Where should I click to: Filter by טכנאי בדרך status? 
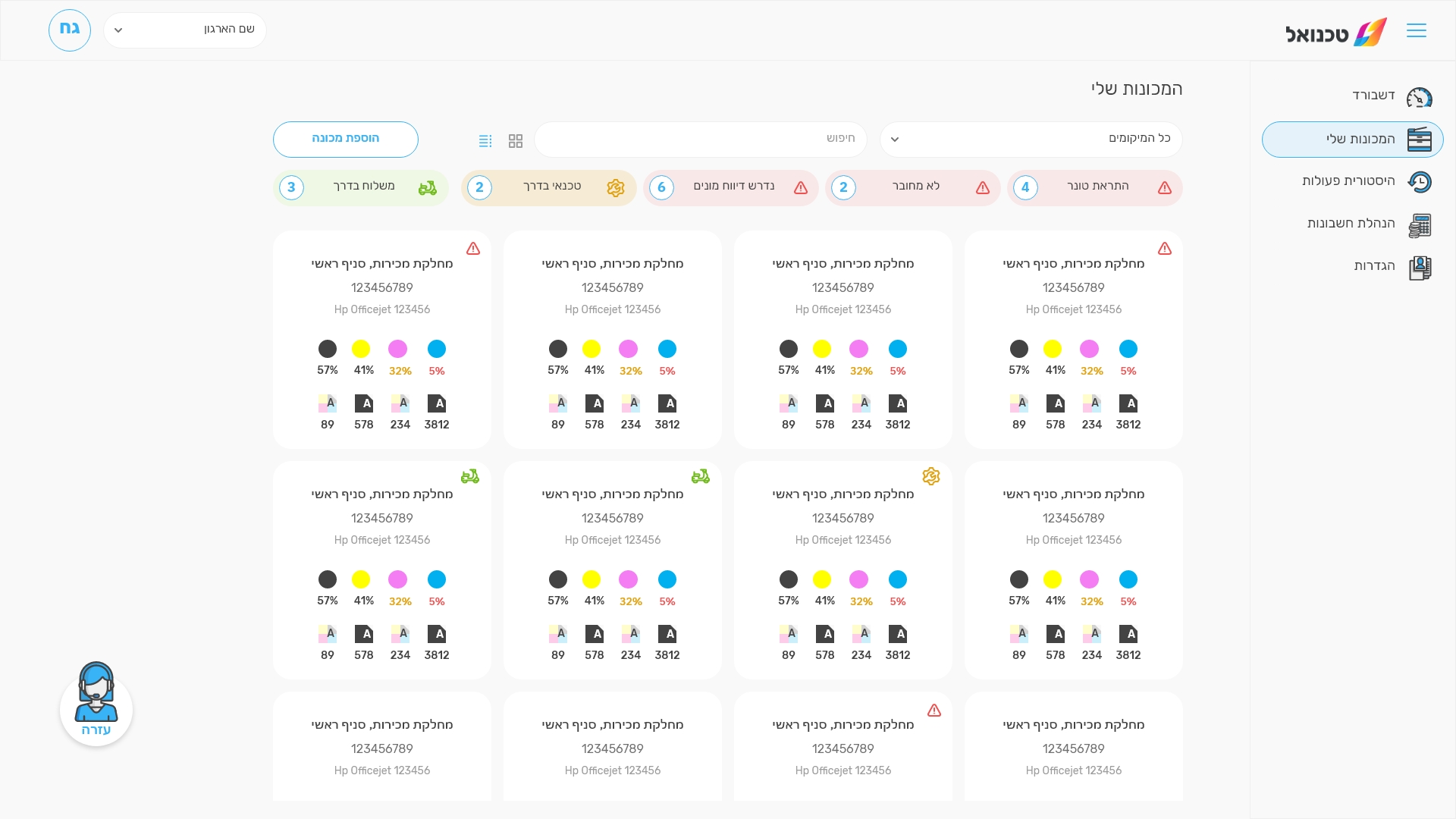pyautogui.click(x=549, y=188)
